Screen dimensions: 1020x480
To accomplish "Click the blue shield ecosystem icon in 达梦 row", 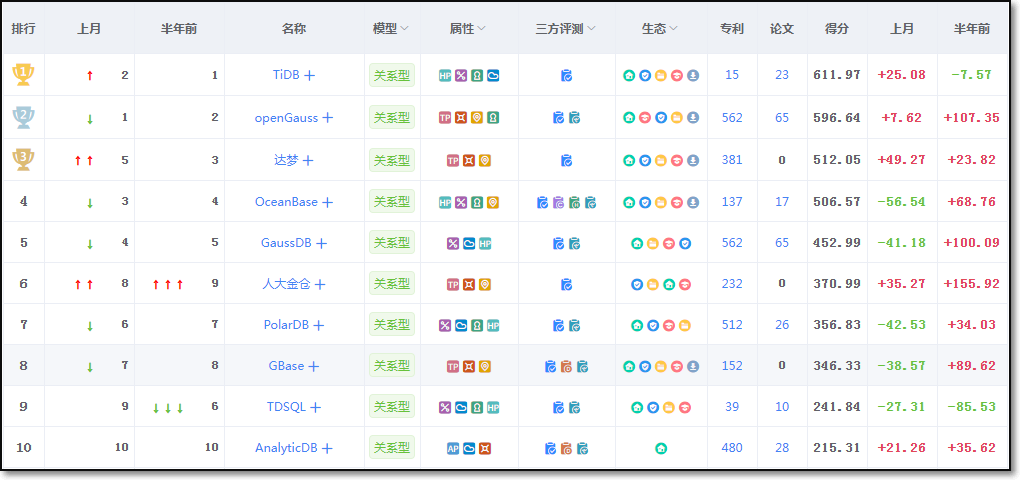I will point(645,160).
